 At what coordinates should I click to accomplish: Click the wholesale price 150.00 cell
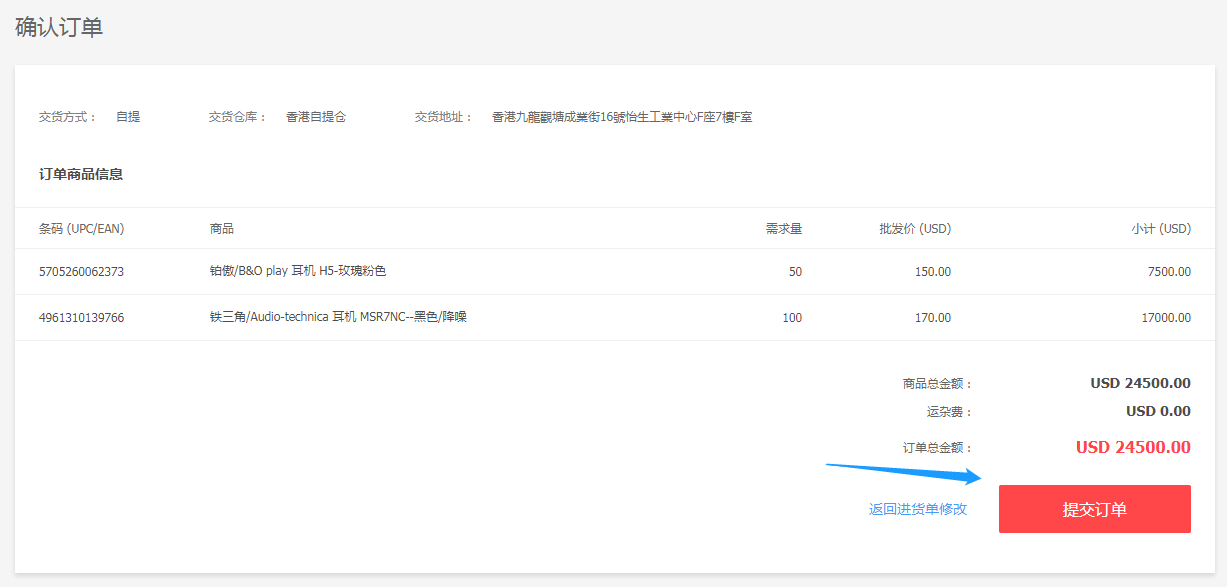[932, 272]
